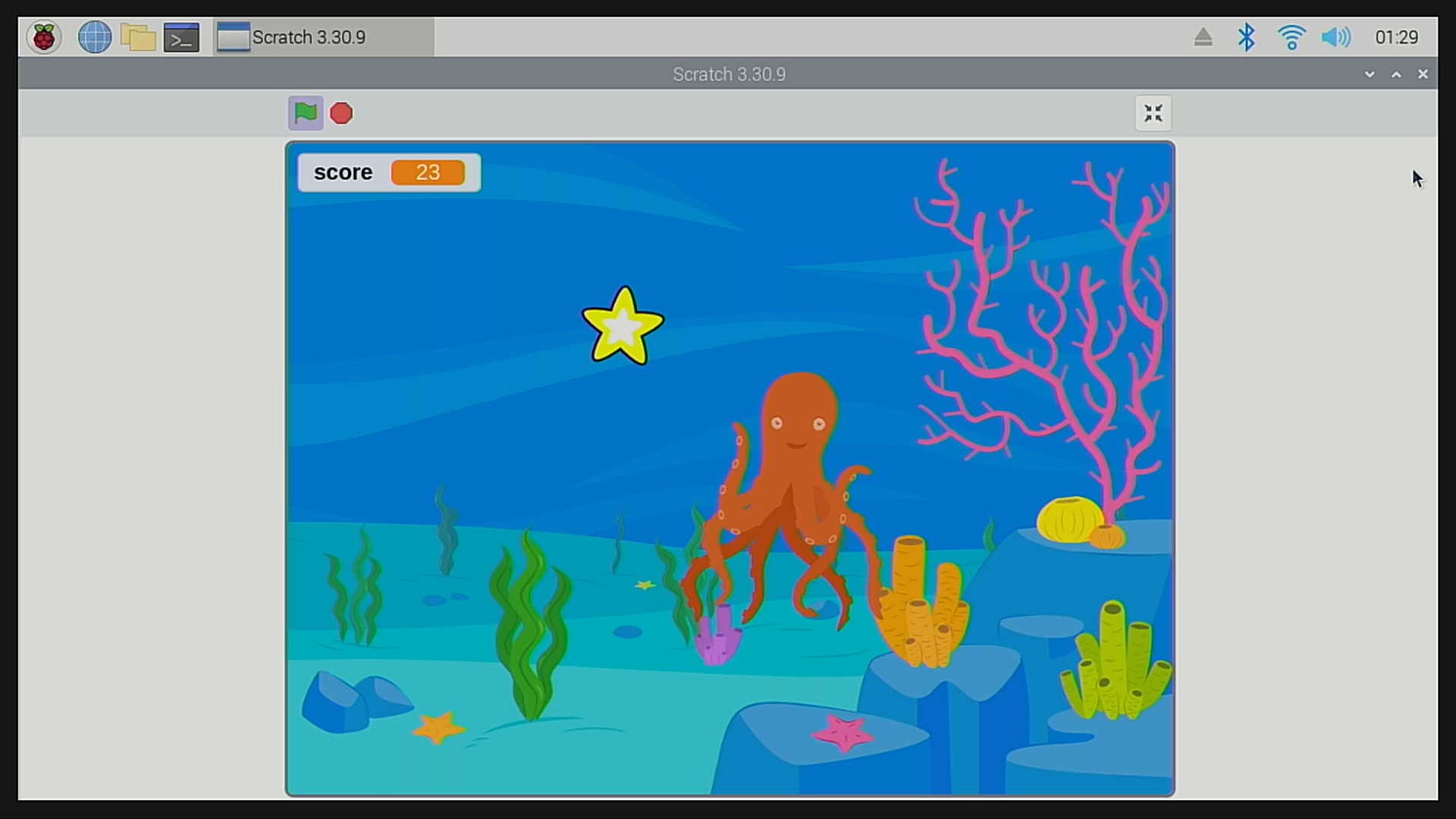Open the Wi-Fi network menu
This screenshot has width=1456, height=819.
pos(1291,37)
